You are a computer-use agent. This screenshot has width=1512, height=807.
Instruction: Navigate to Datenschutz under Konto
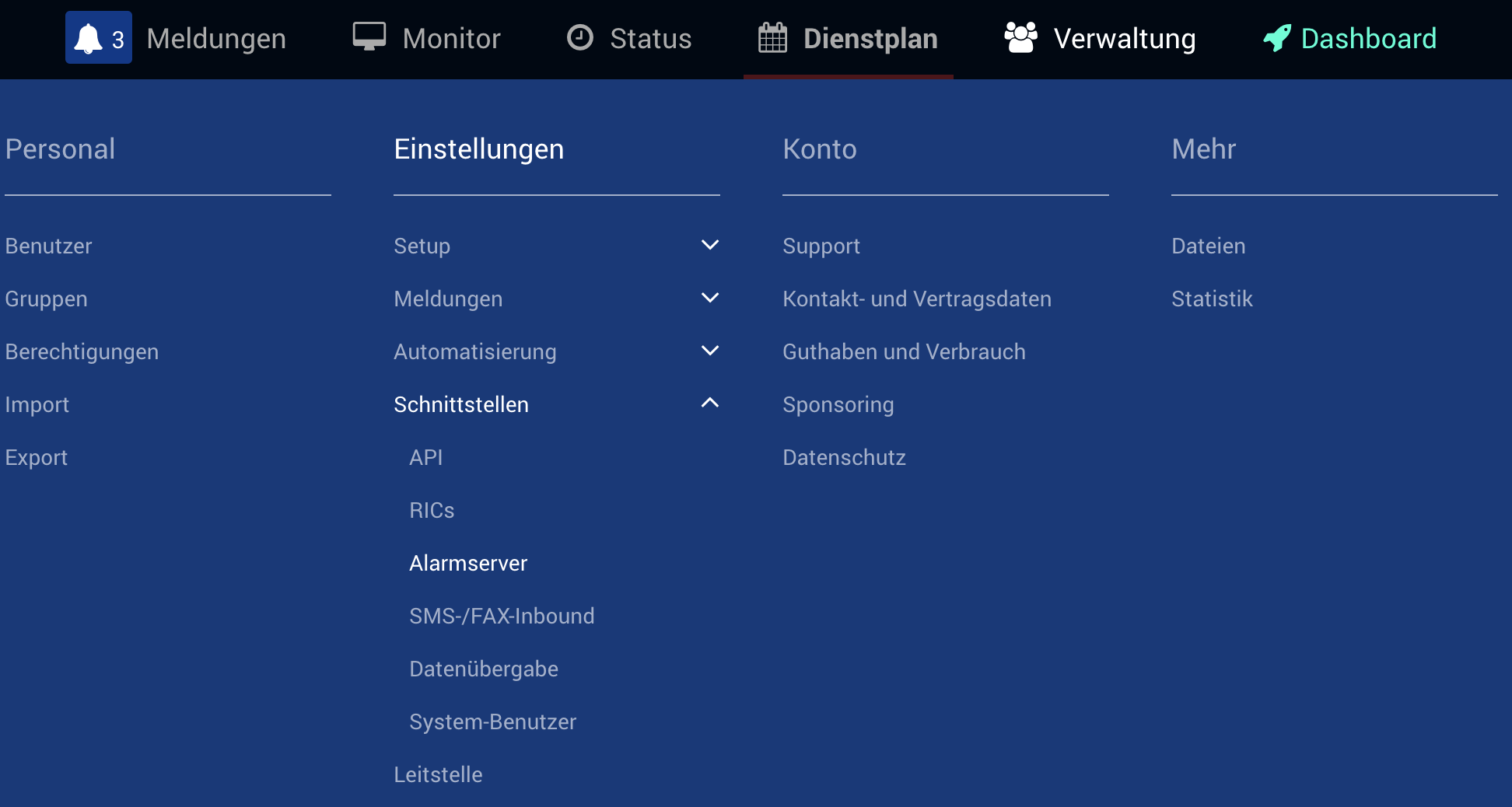pos(844,457)
